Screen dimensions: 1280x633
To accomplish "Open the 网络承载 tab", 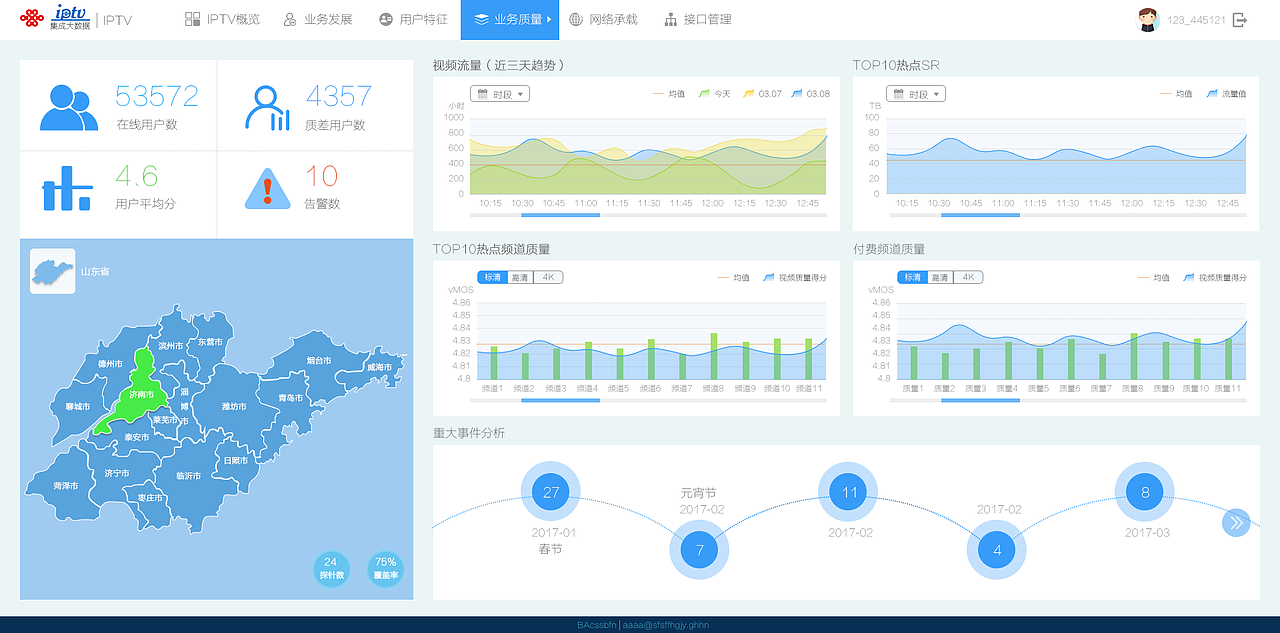I will (x=603, y=19).
